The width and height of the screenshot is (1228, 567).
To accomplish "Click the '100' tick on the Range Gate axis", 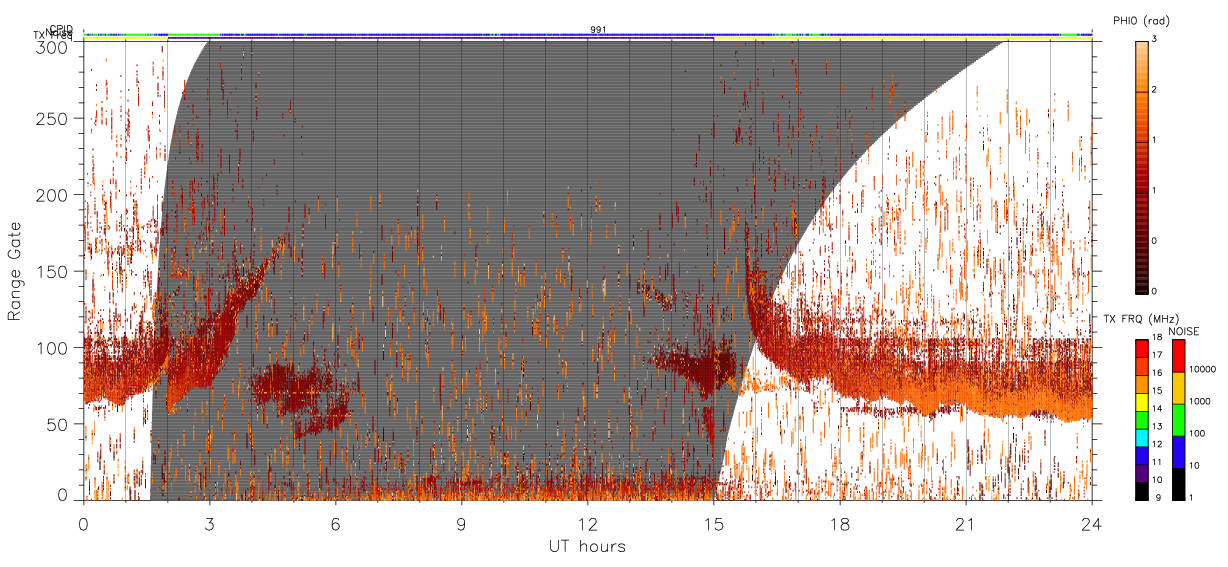I will click(x=54, y=348).
